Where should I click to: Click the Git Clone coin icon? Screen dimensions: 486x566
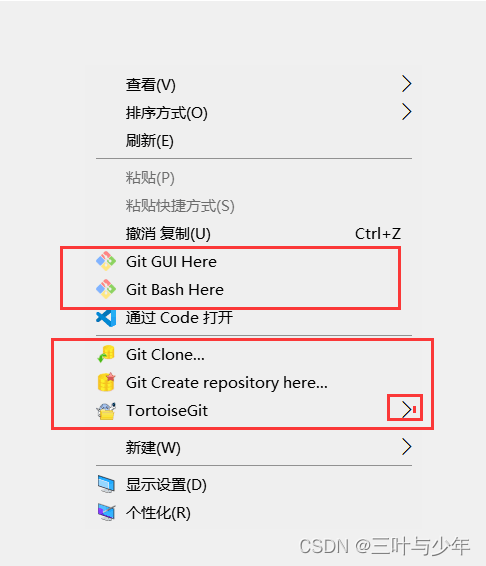[106, 354]
